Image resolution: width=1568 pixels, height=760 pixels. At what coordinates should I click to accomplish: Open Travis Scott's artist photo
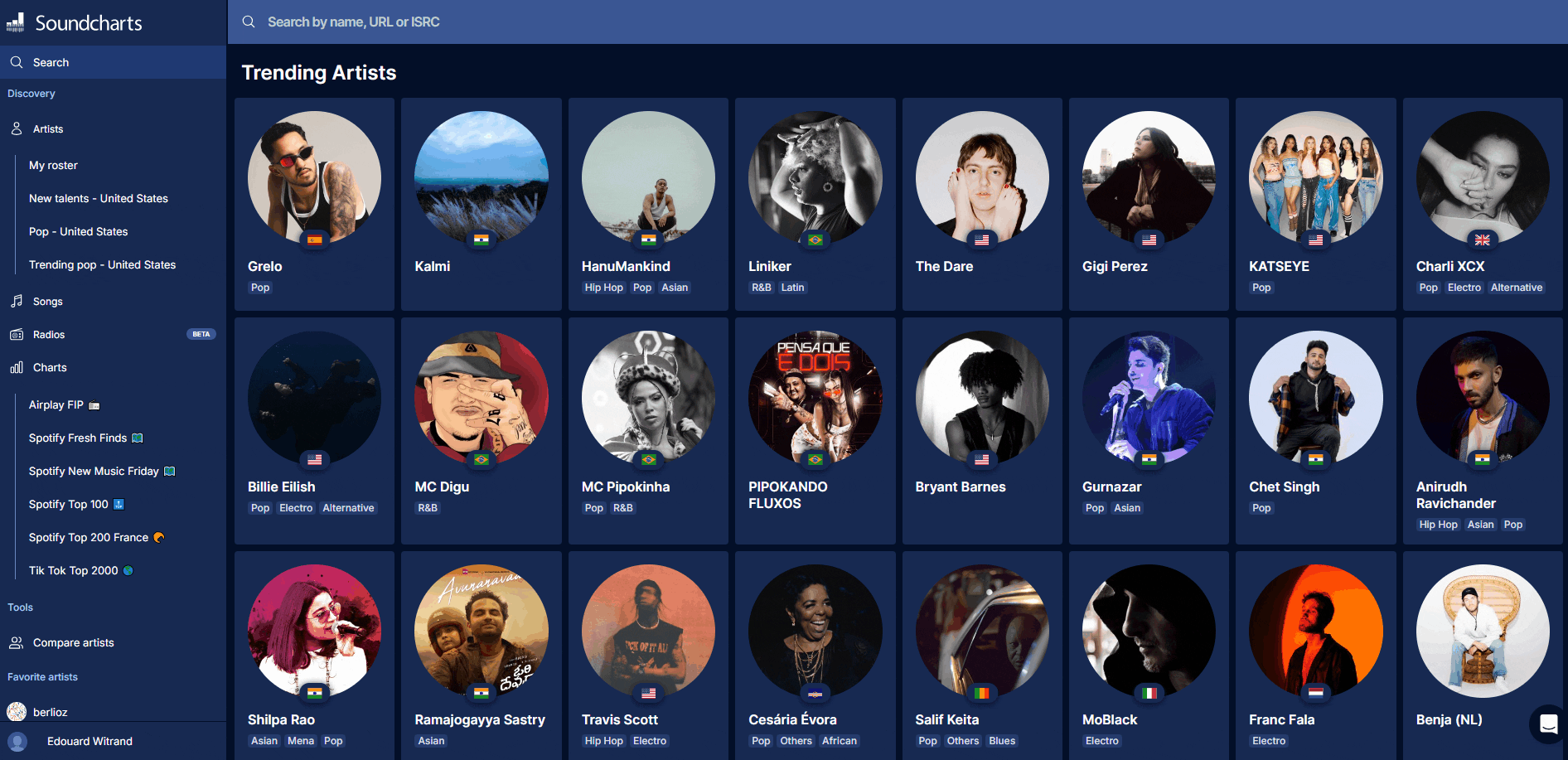pyautogui.click(x=648, y=630)
